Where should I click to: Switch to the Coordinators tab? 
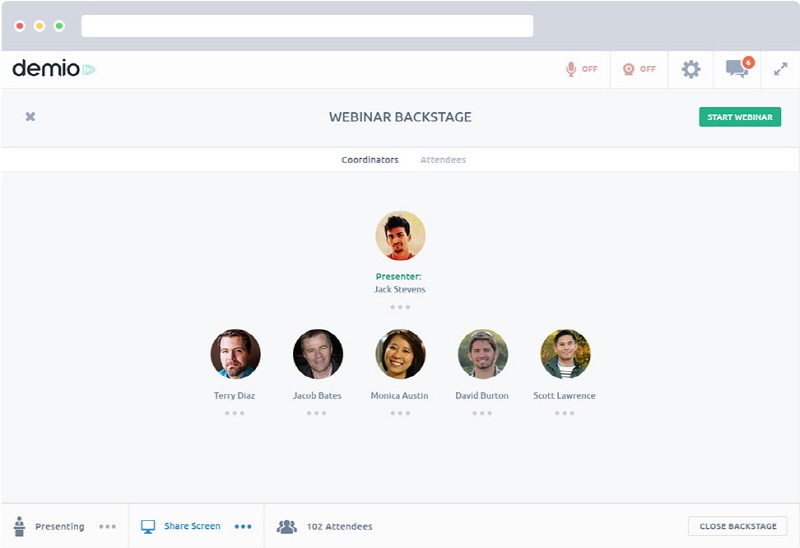pos(370,160)
